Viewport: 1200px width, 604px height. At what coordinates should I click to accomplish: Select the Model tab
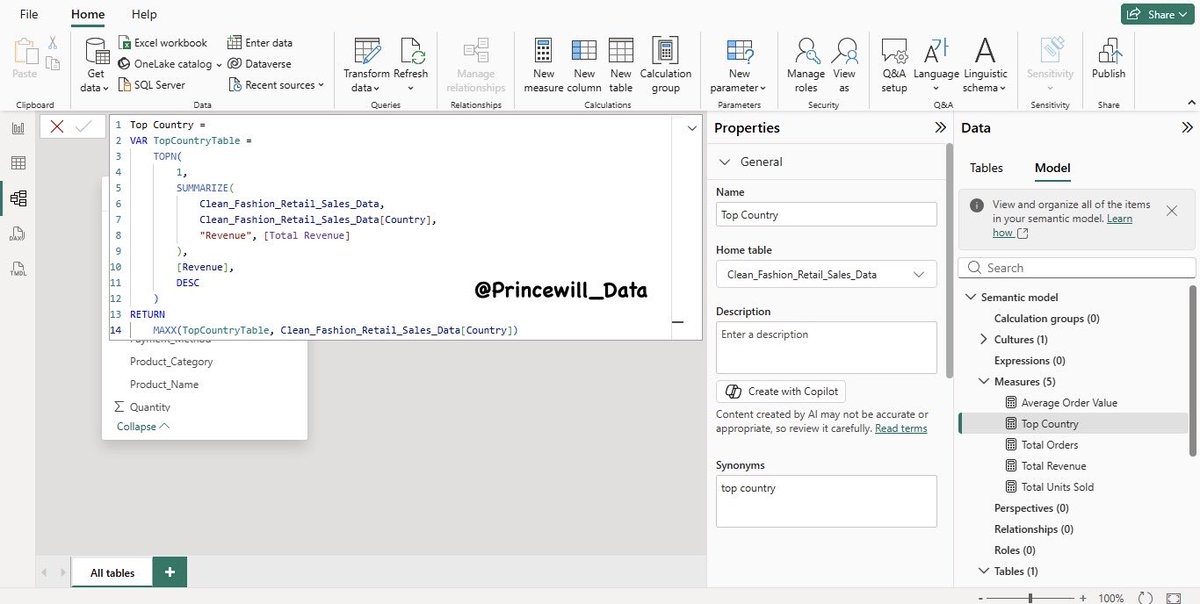[1052, 168]
